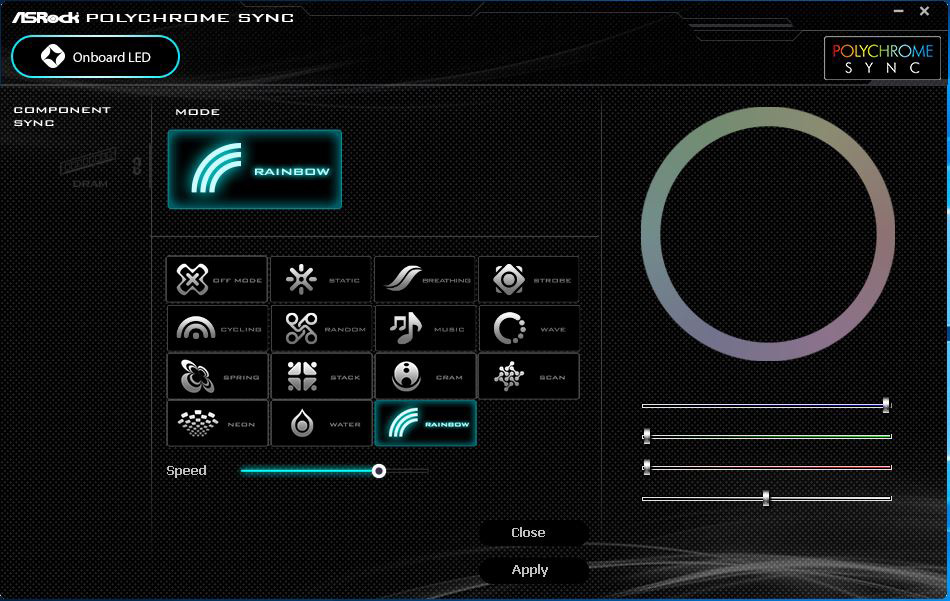Choose the Scan lighting effect
The height and width of the screenshot is (601, 950).
(529, 376)
